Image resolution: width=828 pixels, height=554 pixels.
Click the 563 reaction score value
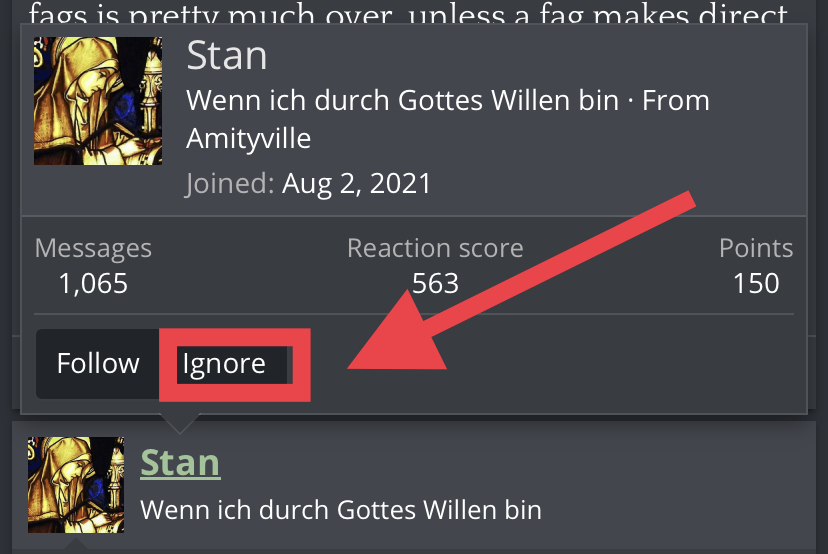(x=435, y=284)
